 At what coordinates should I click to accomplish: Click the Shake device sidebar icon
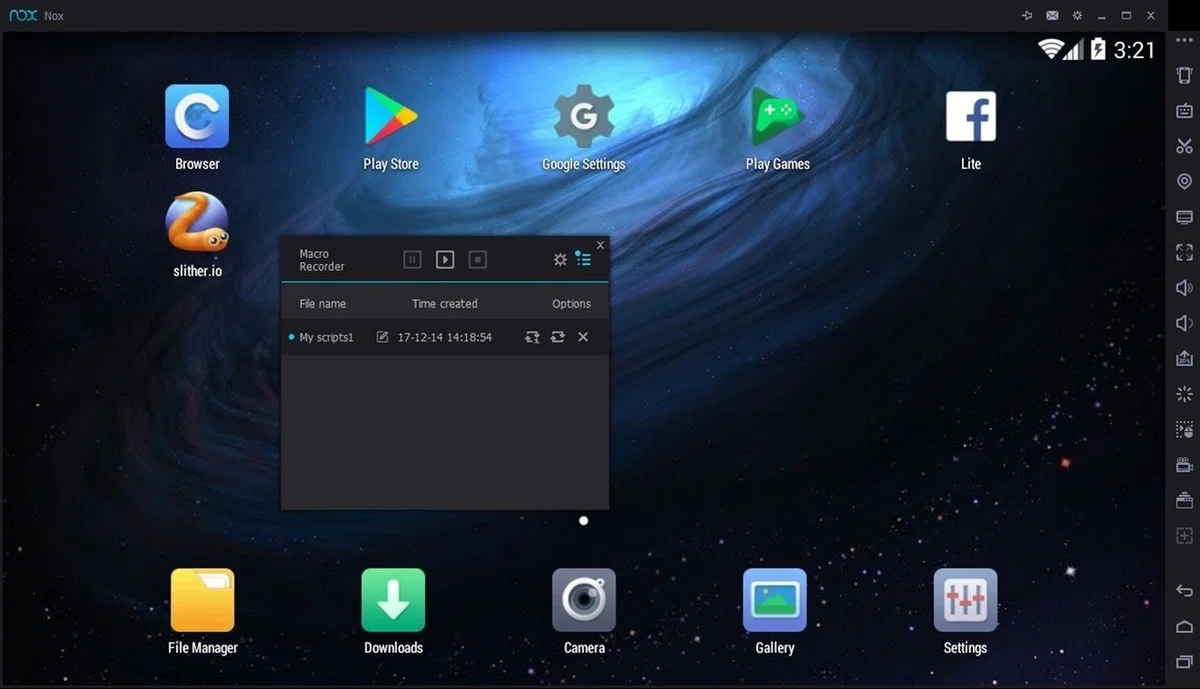point(1184,75)
